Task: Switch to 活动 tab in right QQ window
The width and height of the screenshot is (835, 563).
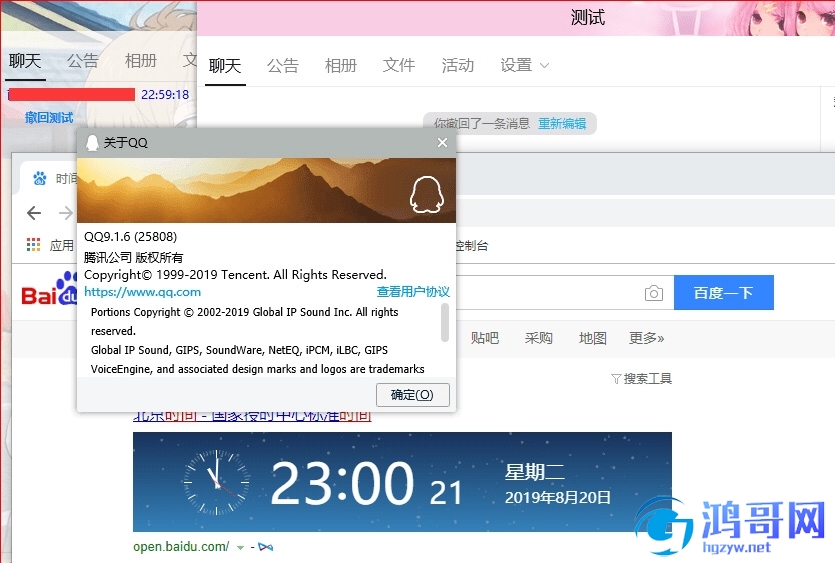Action: click(x=457, y=66)
